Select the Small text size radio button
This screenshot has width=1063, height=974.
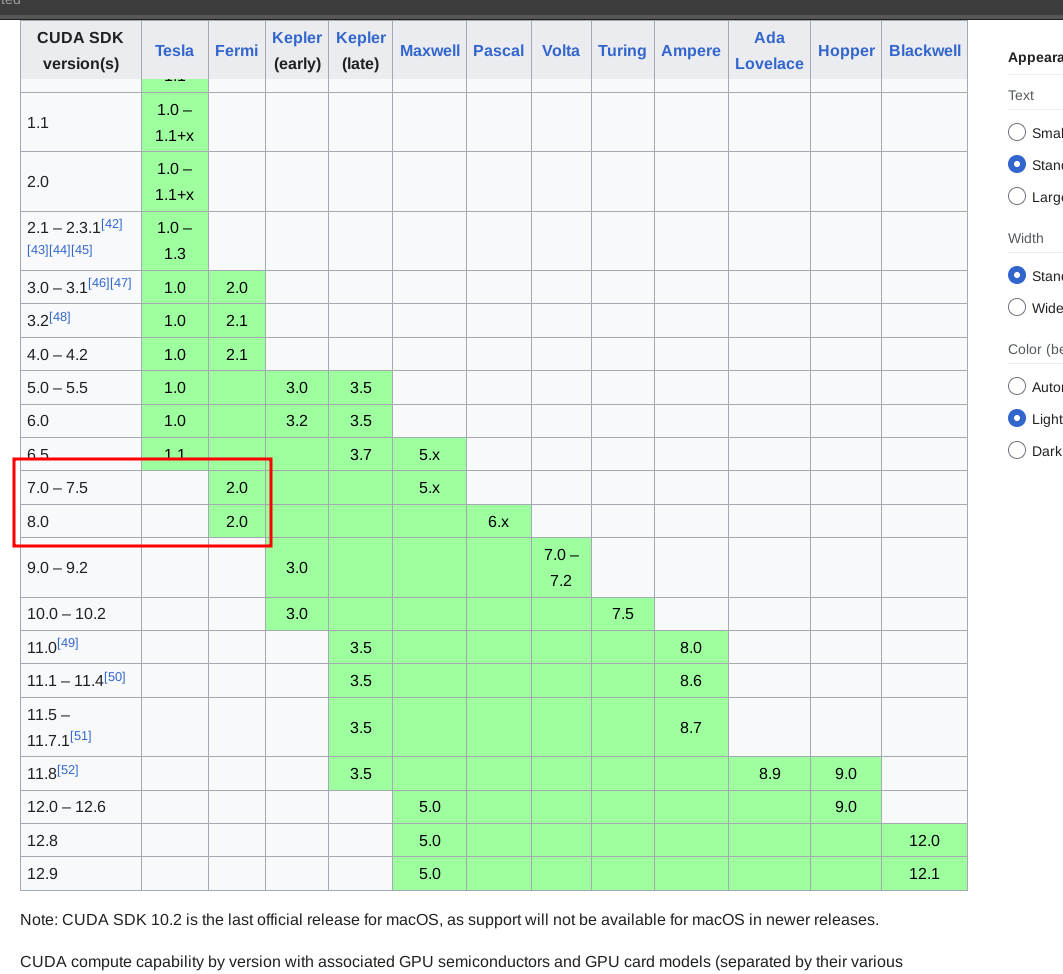pyautogui.click(x=1017, y=132)
